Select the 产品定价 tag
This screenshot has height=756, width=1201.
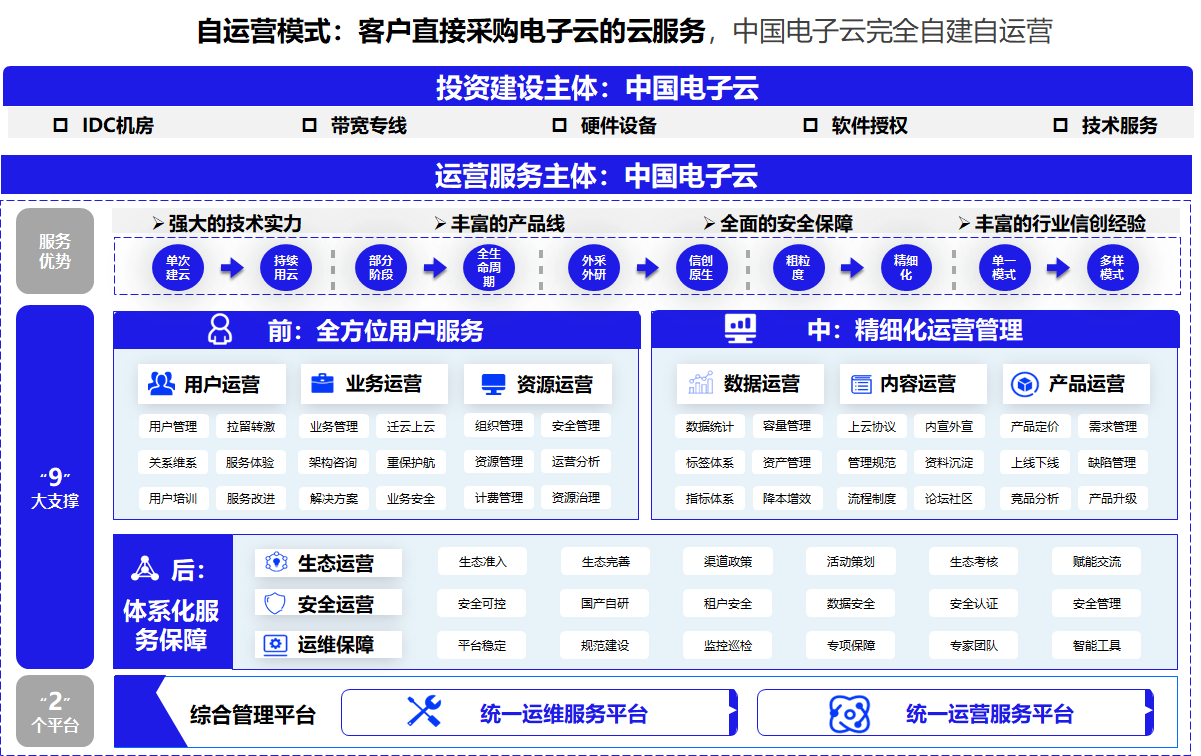tap(1035, 427)
